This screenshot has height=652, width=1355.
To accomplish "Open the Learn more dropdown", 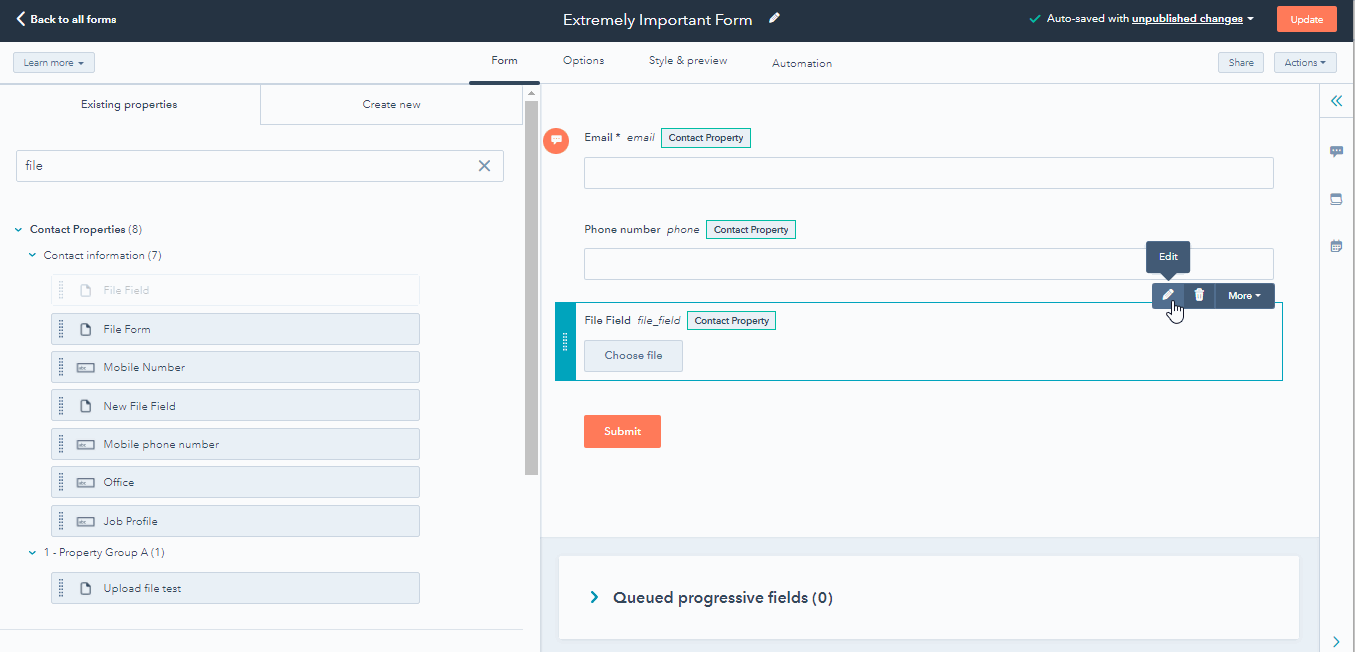I will tap(54, 63).
